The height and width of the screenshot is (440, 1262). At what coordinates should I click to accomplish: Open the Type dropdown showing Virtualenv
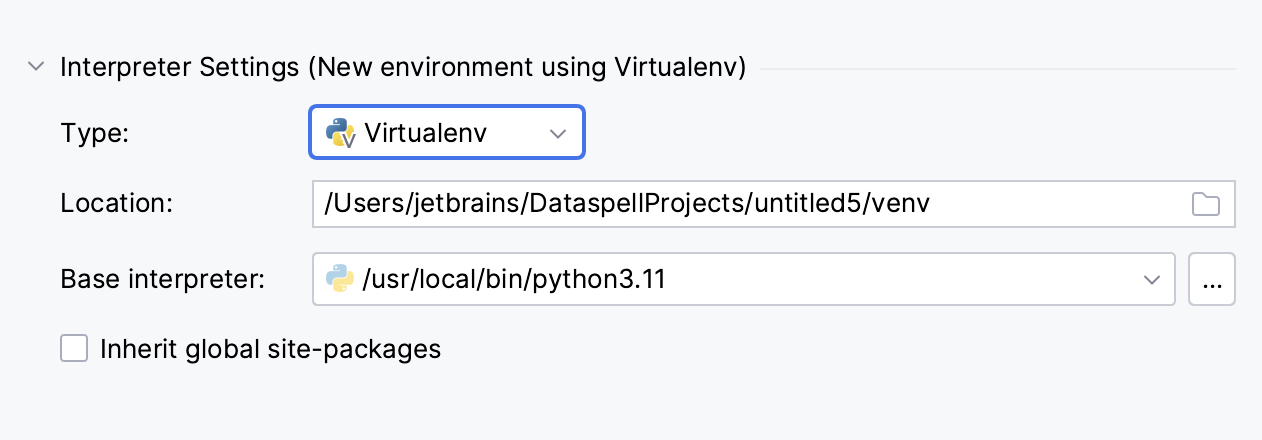pos(446,132)
